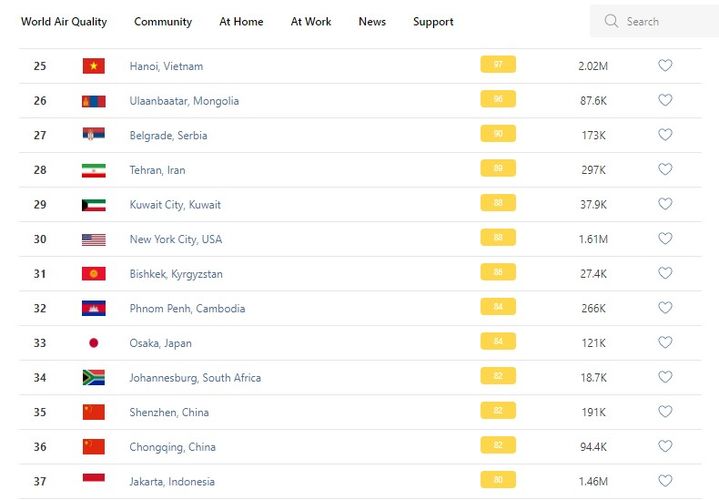This screenshot has width=719, height=500.
Task: Click the Japan flag icon
Action: tap(93, 343)
